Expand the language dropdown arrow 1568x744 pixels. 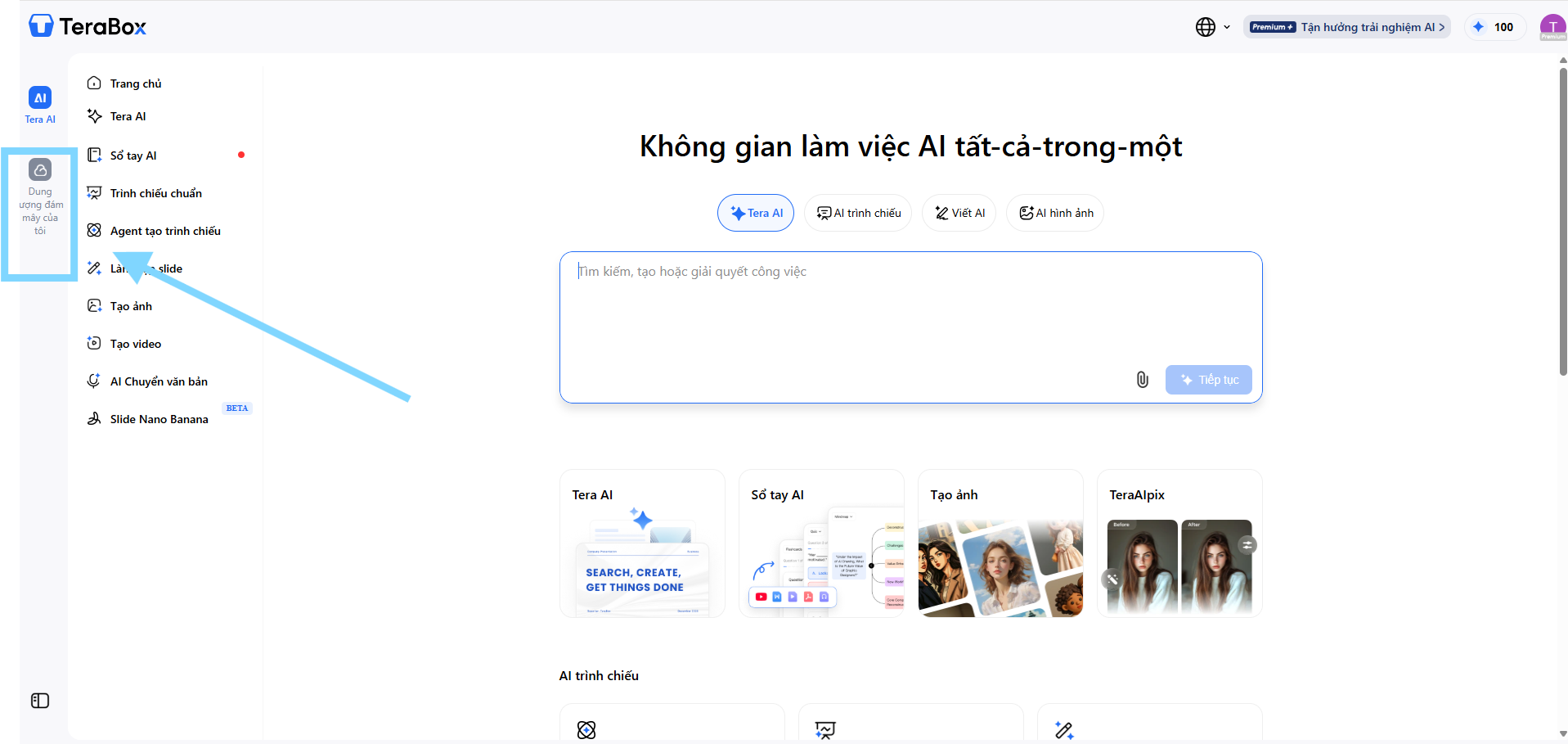click(1227, 27)
